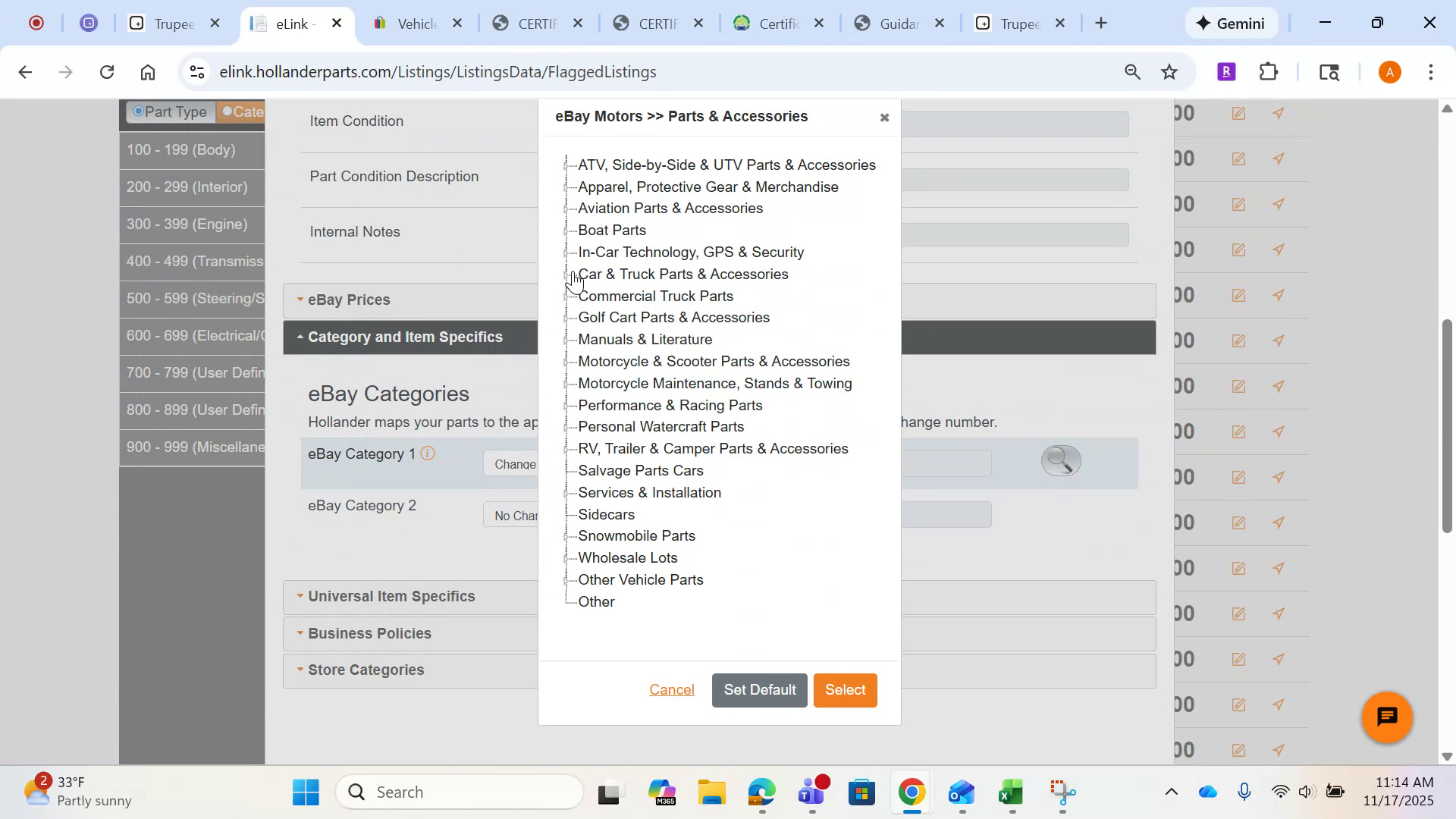Viewport: 1456px width, 819px height.
Task: Select the Part Type radio button
Action: click(x=138, y=111)
